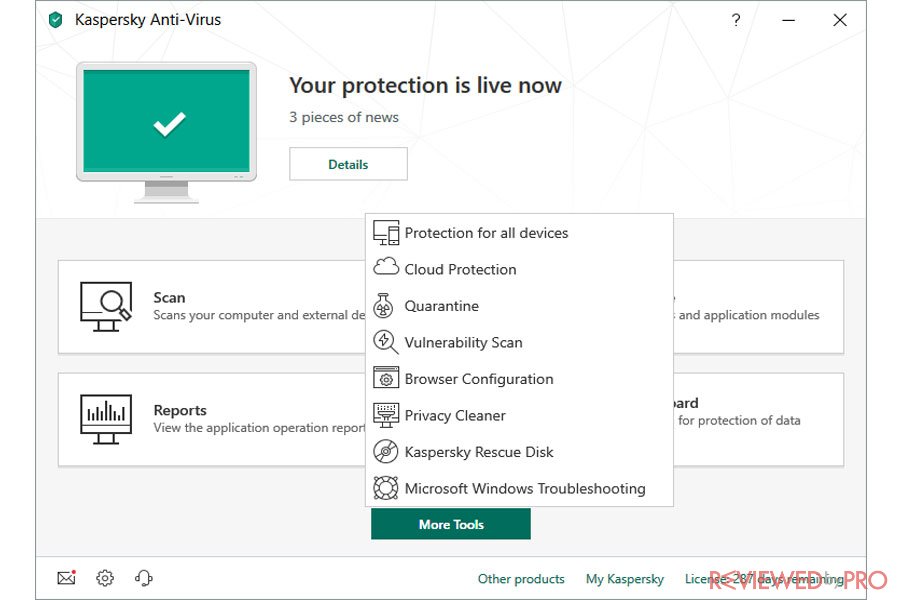This screenshot has width=900, height=600.
Task: Click the Cloud Protection cloud icon
Action: click(386, 267)
